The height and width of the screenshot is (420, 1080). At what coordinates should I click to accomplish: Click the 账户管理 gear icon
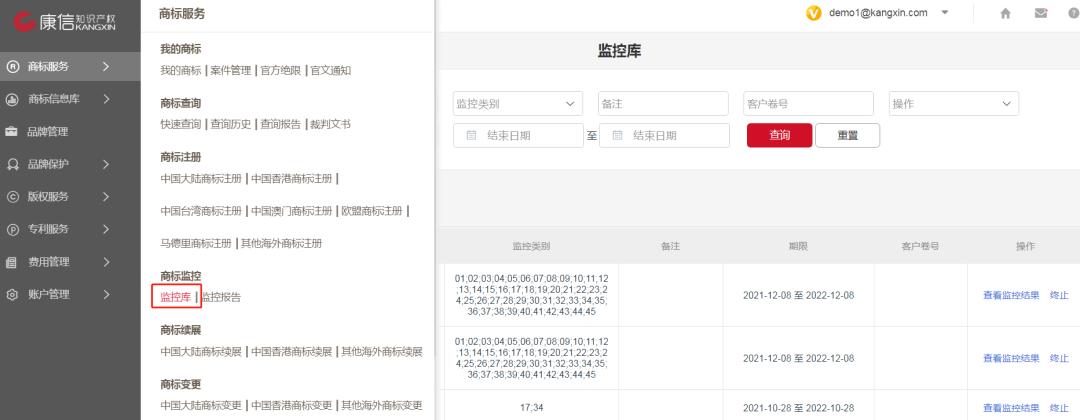click(x=12, y=295)
